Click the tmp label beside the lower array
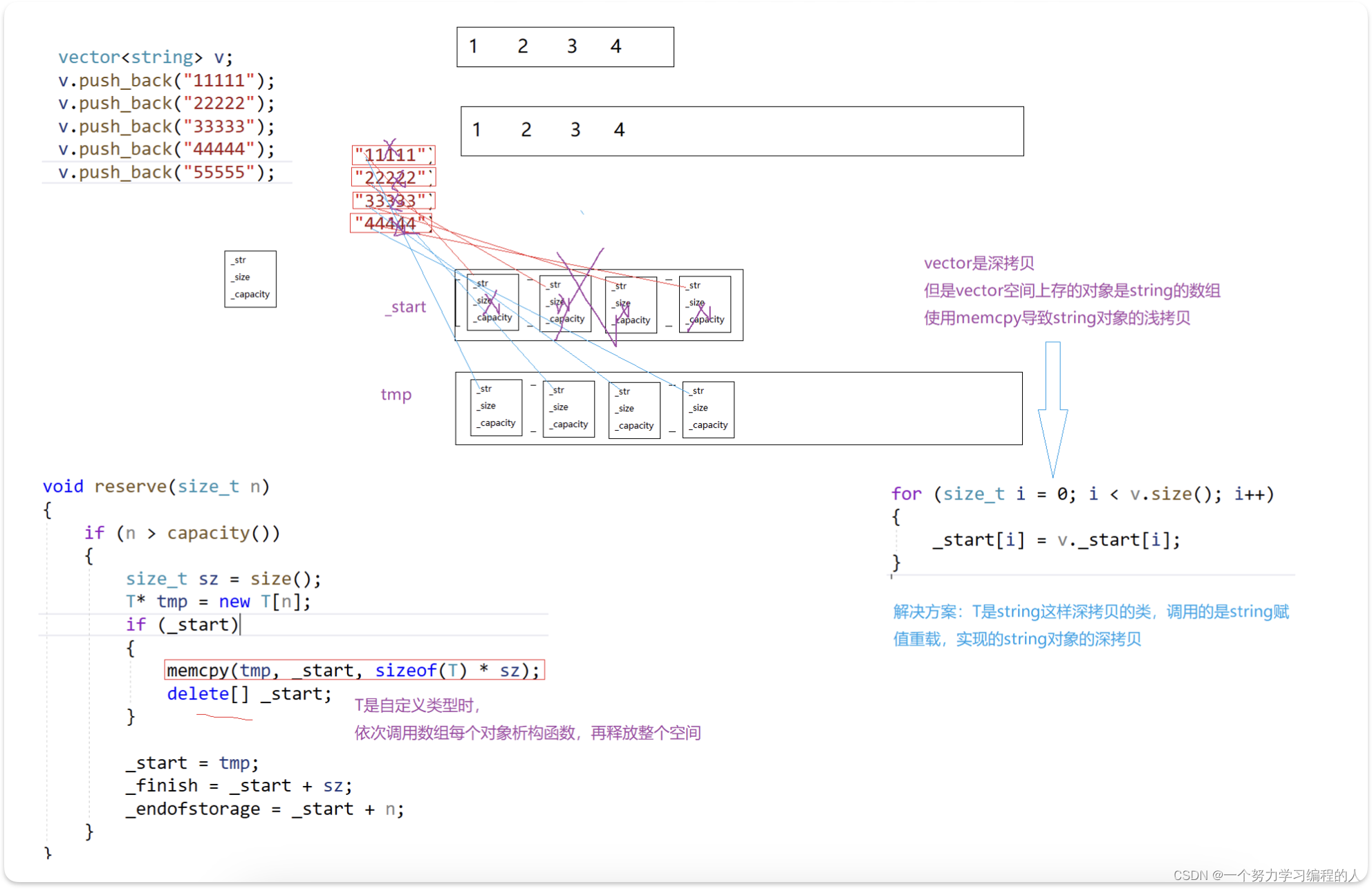 coord(396,395)
